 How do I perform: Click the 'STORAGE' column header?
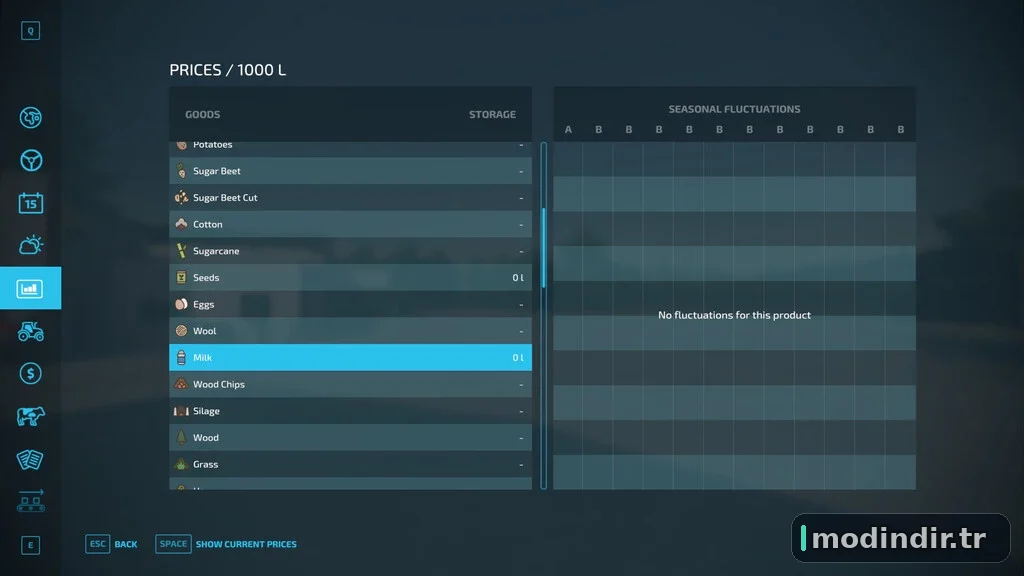(x=492, y=114)
